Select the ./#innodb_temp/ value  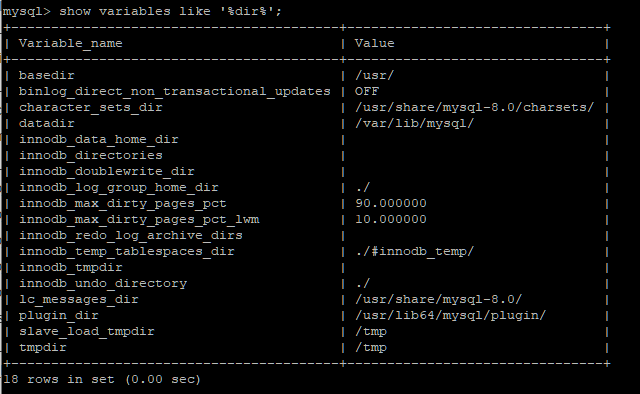tap(414, 251)
